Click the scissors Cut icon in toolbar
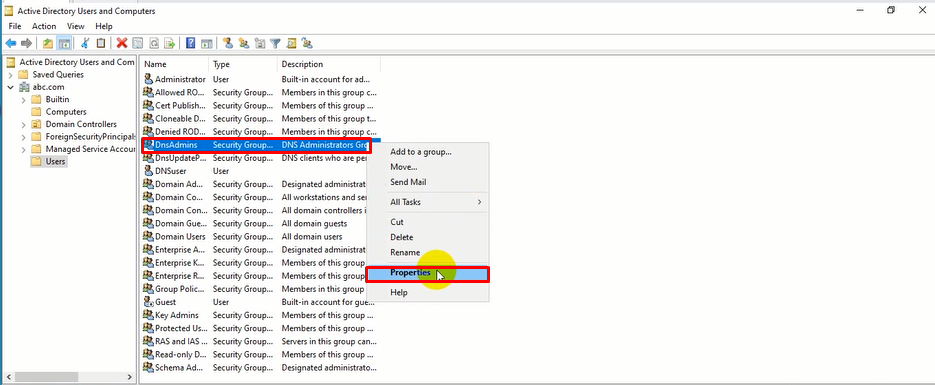 [x=85, y=43]
